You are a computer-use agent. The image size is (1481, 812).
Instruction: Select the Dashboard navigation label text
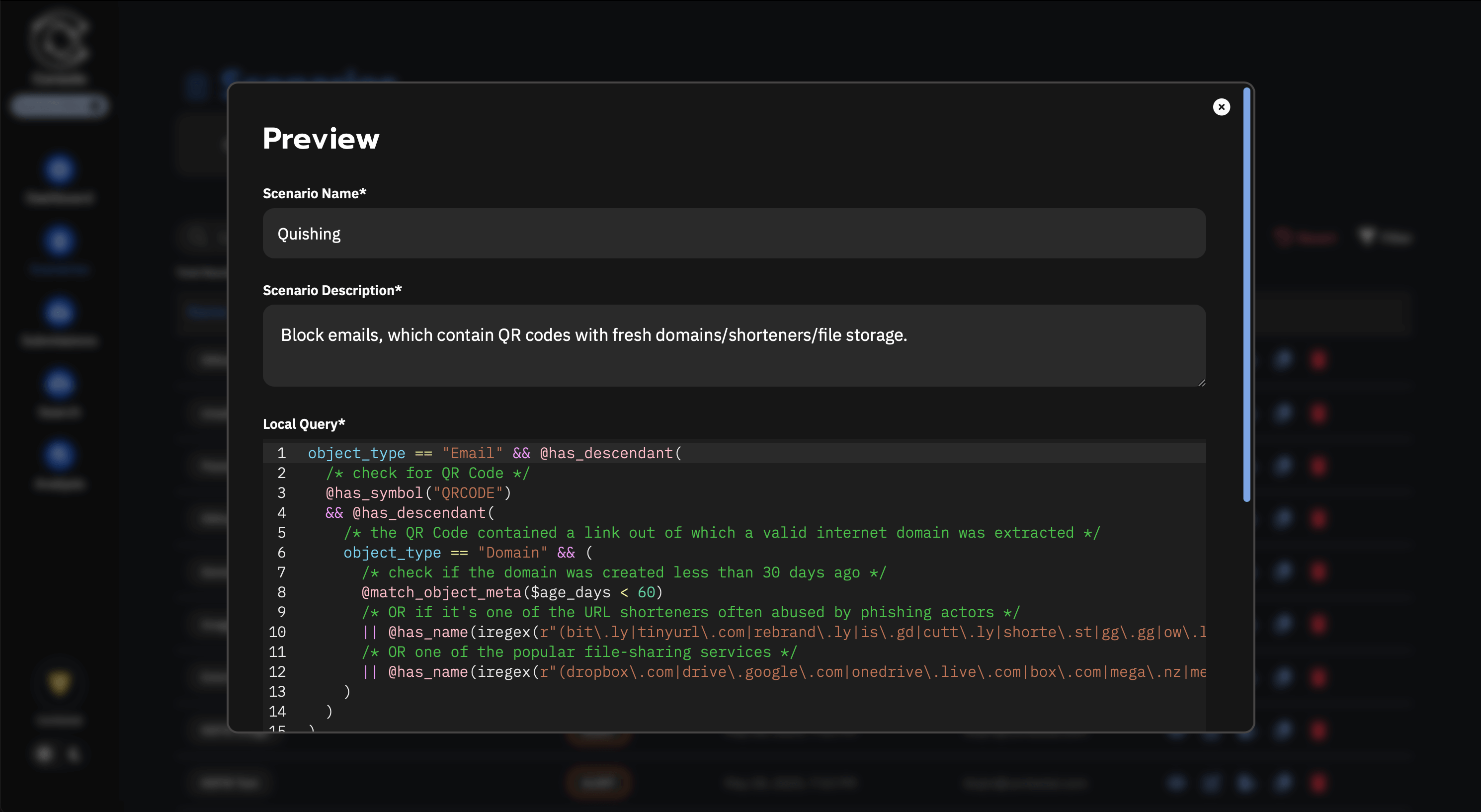click(x=59, y=198)
